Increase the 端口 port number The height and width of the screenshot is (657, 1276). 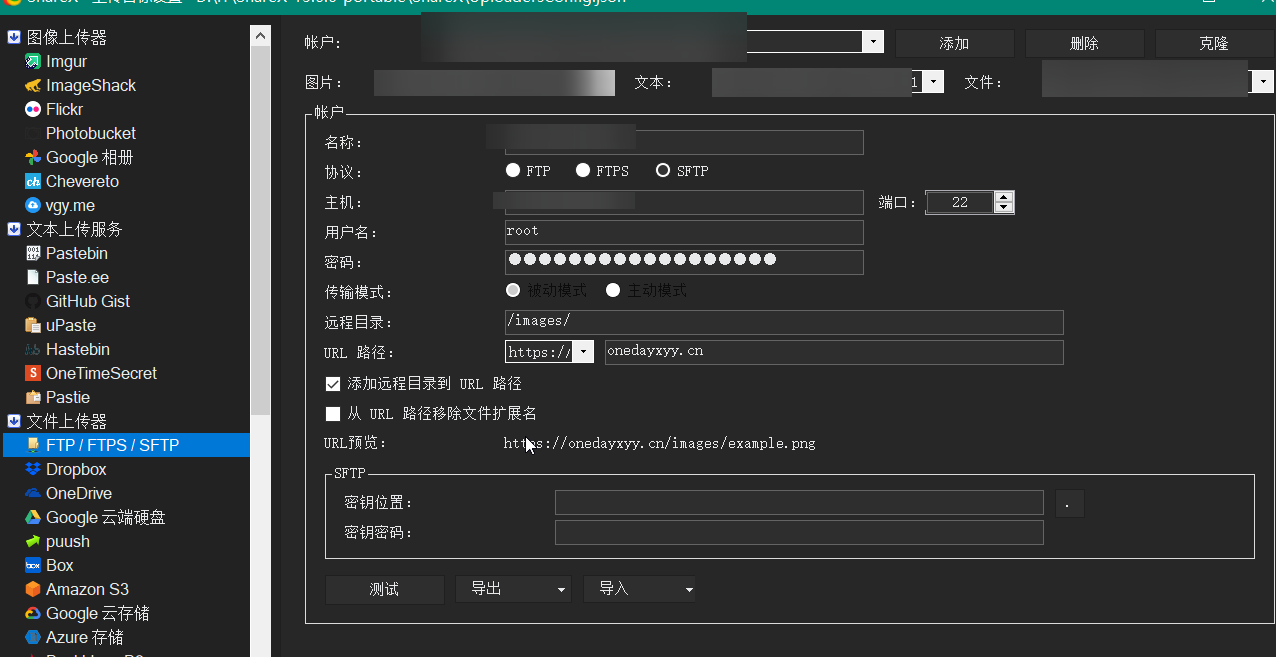(x=1004, y=197)
